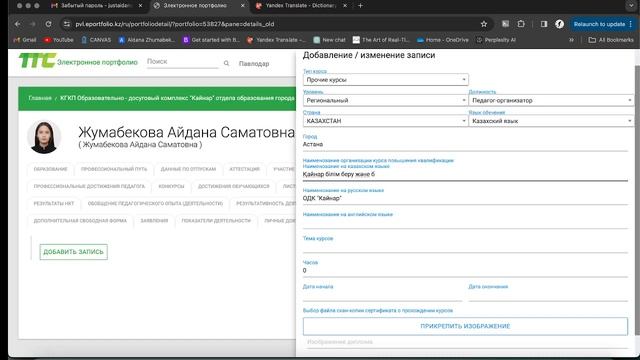The width and height of the screenshot is (640, 360).
Task: Click the Russian name field with ОДК "Кайнар"
Action: click(x=465, y=198)
